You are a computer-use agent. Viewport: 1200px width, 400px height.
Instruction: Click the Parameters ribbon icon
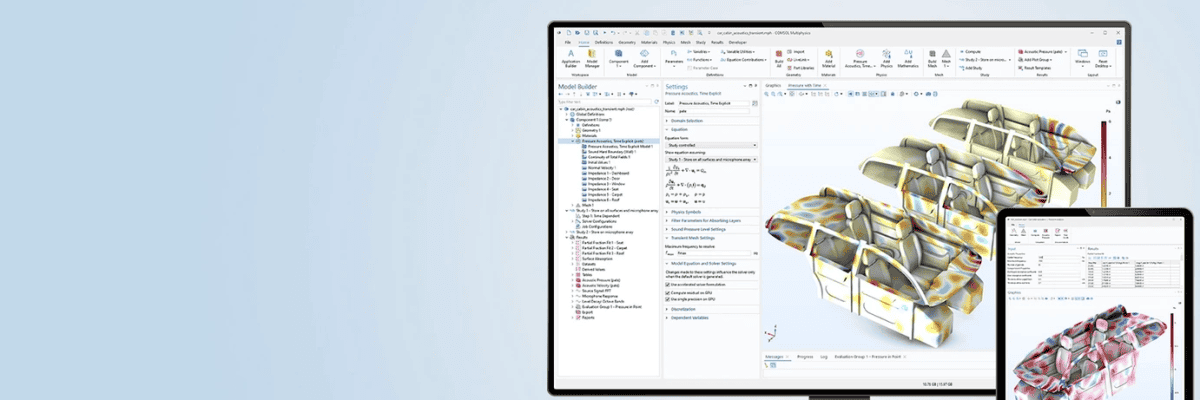point(675,57)
